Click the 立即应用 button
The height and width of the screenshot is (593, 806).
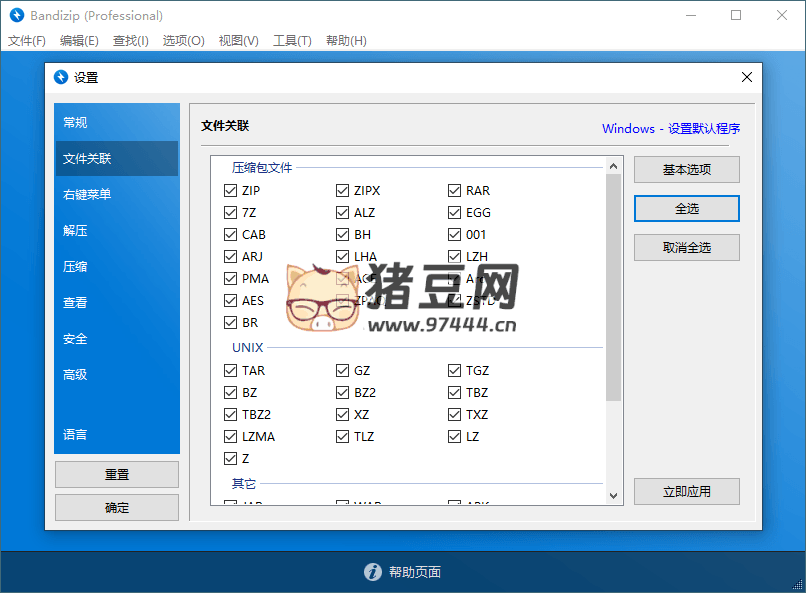686,491
